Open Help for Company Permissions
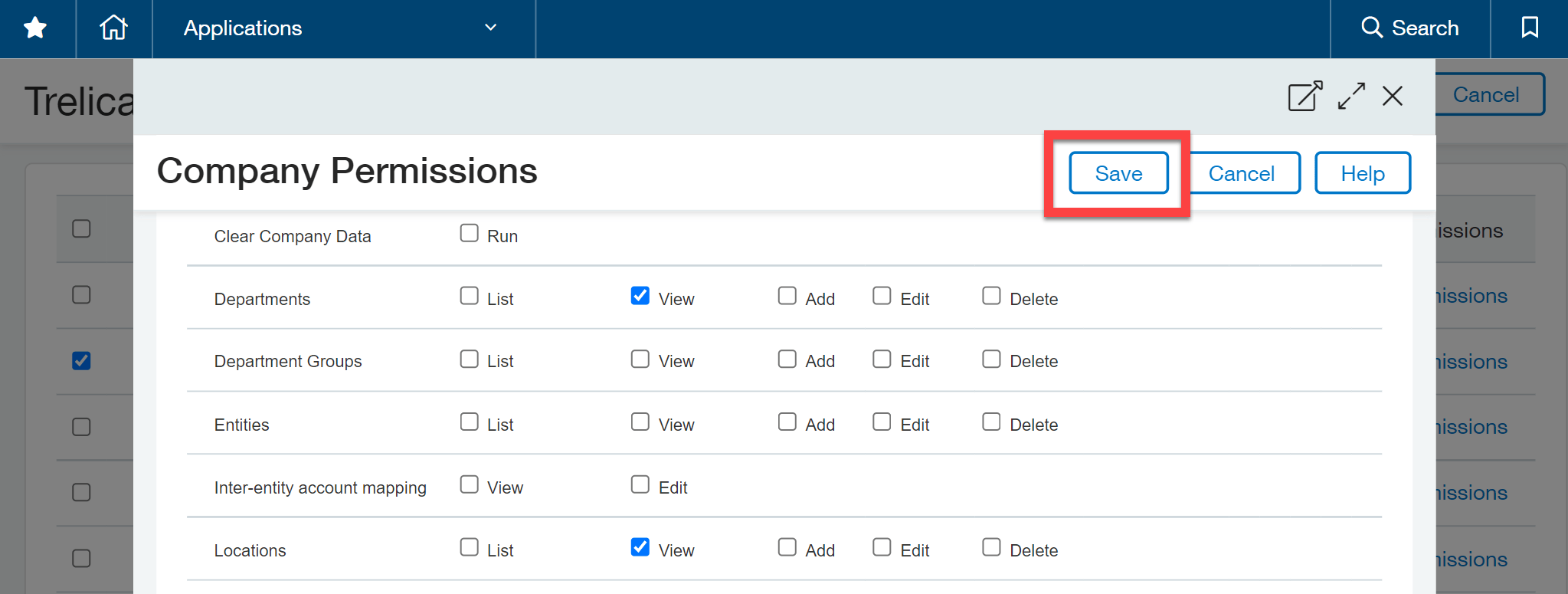This screenshot has height=594, width=1568. (x=1363, y=173)
